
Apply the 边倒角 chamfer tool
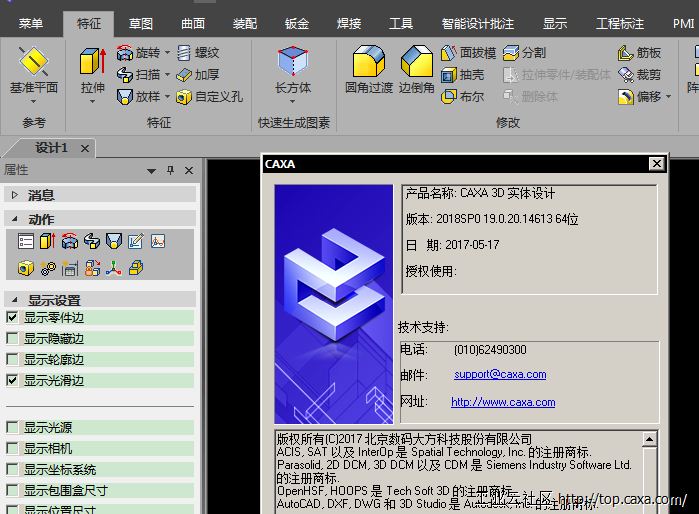[417, 69]
